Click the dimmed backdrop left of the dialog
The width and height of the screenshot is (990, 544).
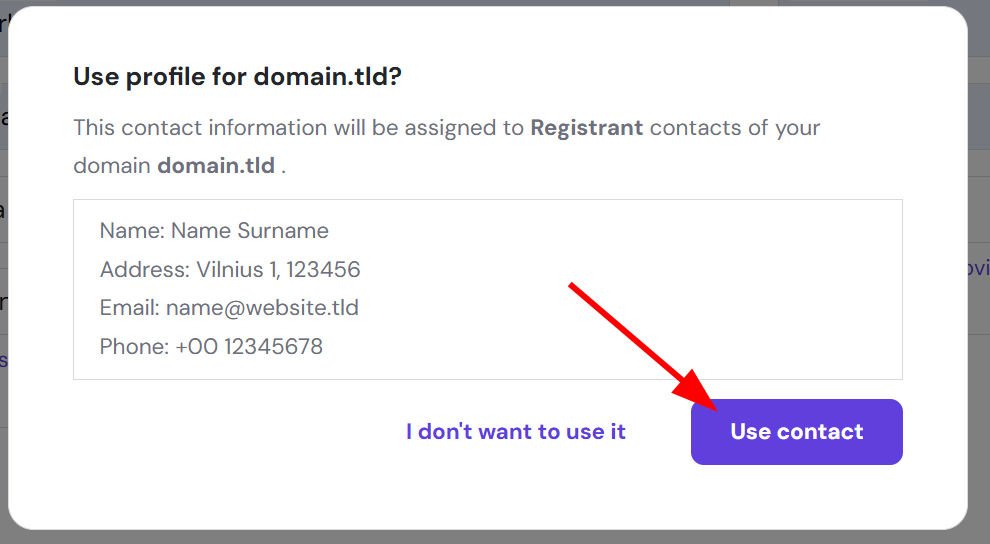(3, 450)
